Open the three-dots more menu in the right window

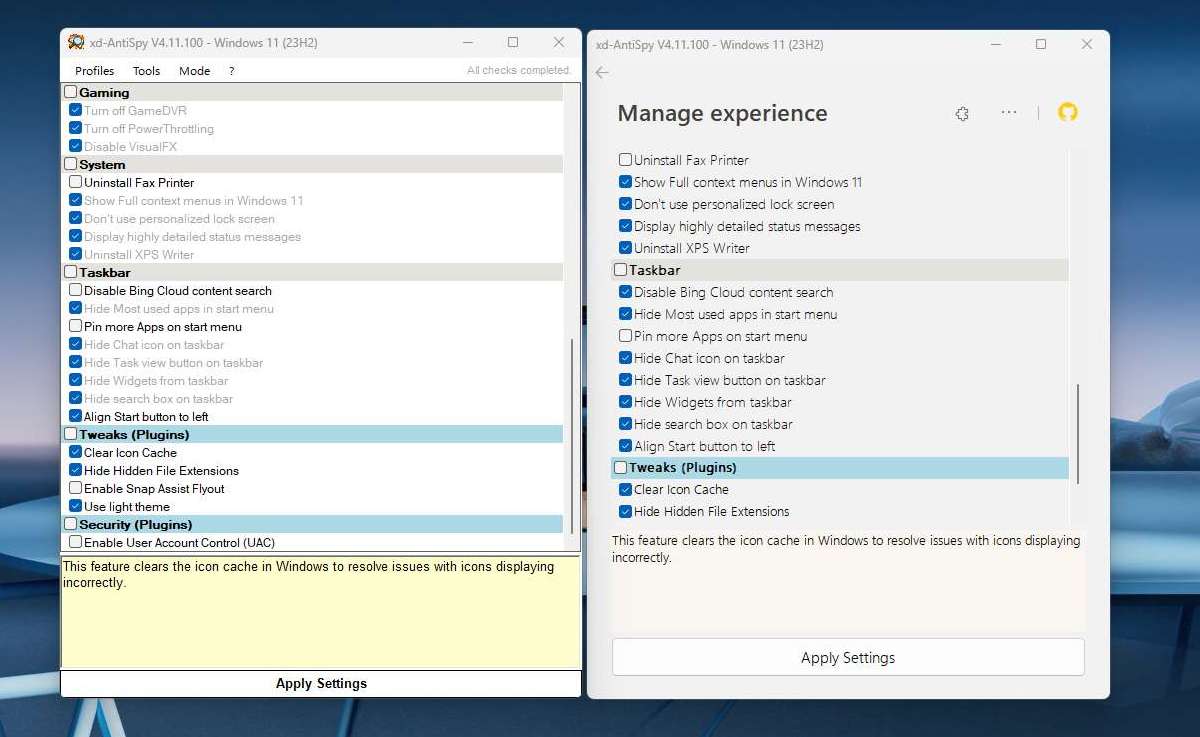[x=1009, y=113]
